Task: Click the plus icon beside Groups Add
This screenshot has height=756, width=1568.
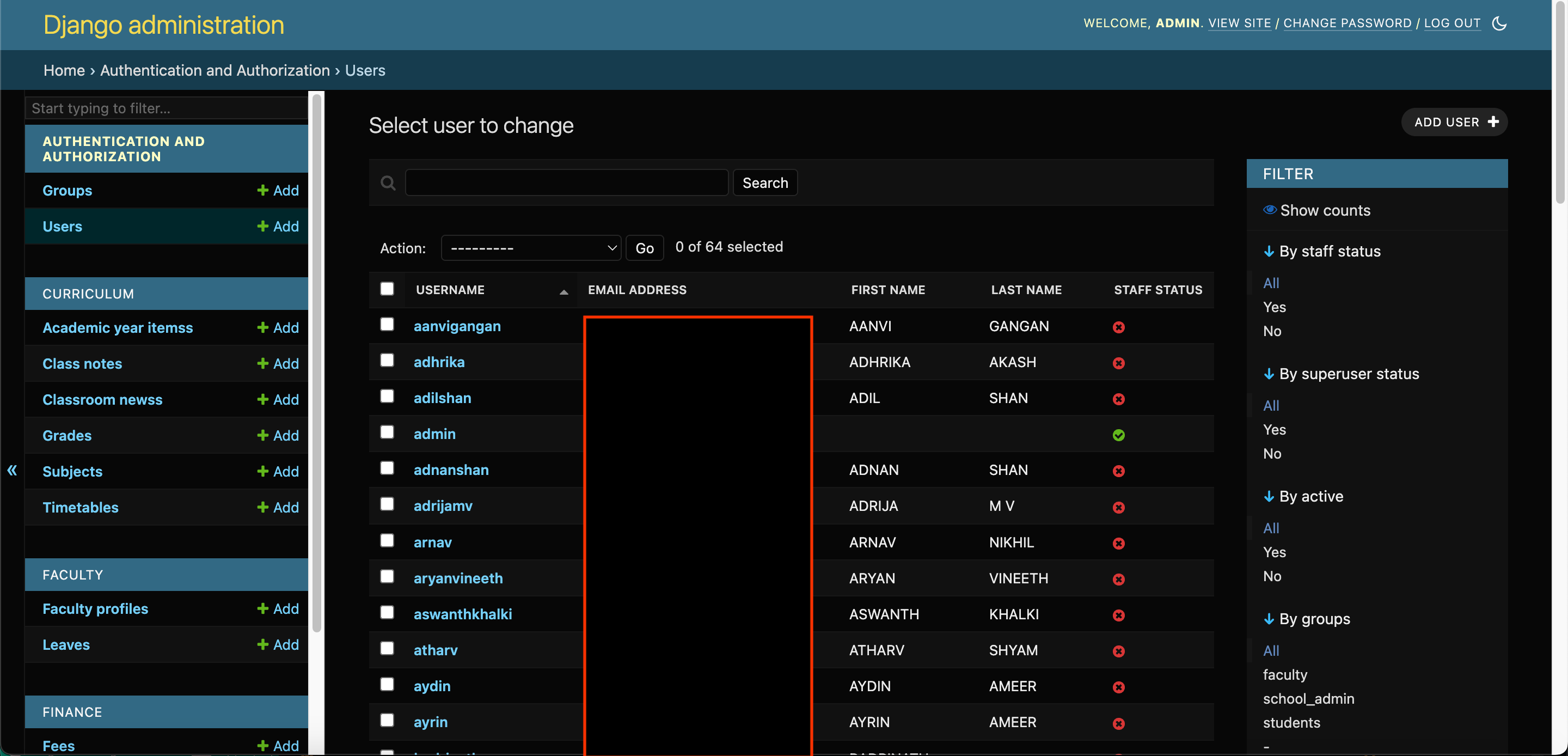Action: coord(262,191)
